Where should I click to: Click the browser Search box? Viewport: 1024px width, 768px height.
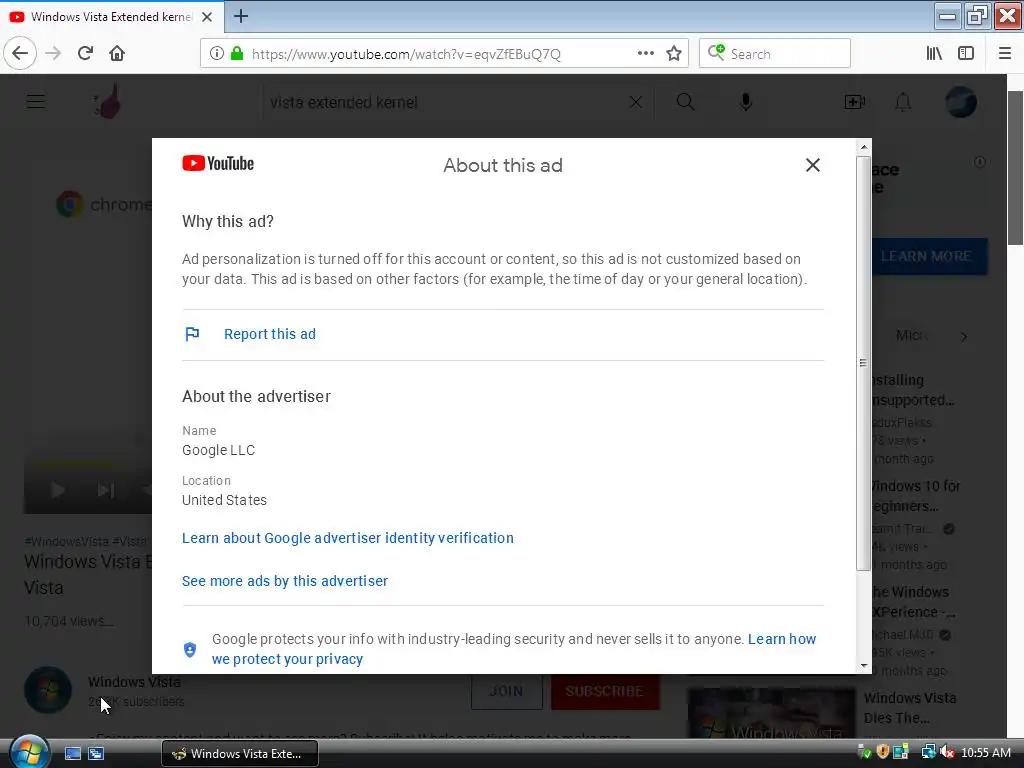click(x=775, y=54)
